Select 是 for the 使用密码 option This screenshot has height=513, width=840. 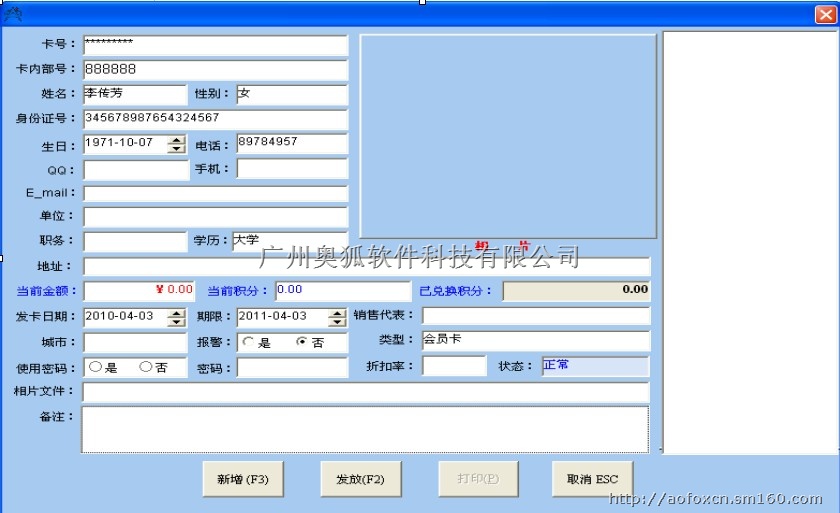point(95,367)
